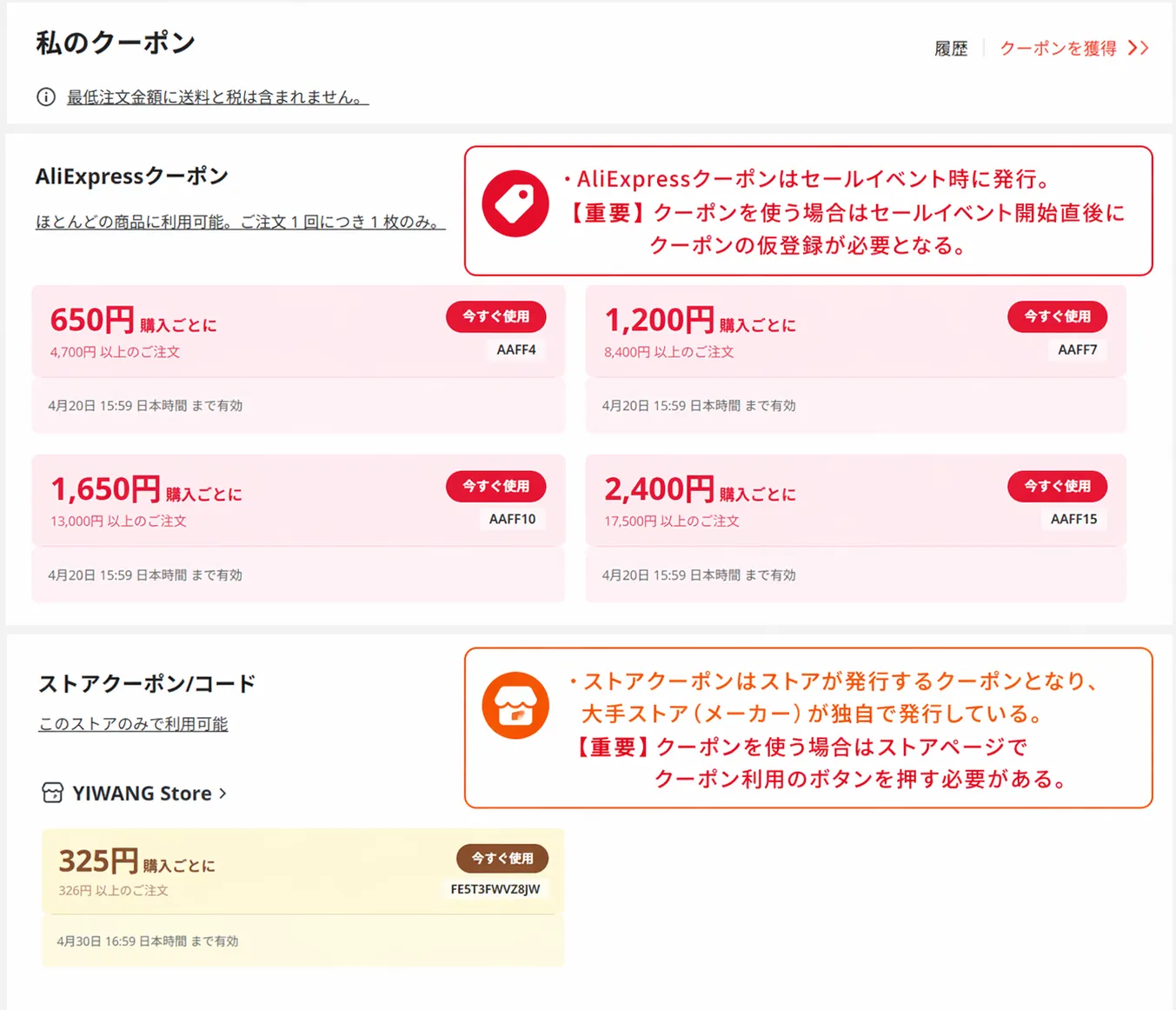Image resolution: width=1176 pixels, height=1010 pixels.
Task: Select the AAFF15 coupon code label
Action: [1073, 519]
